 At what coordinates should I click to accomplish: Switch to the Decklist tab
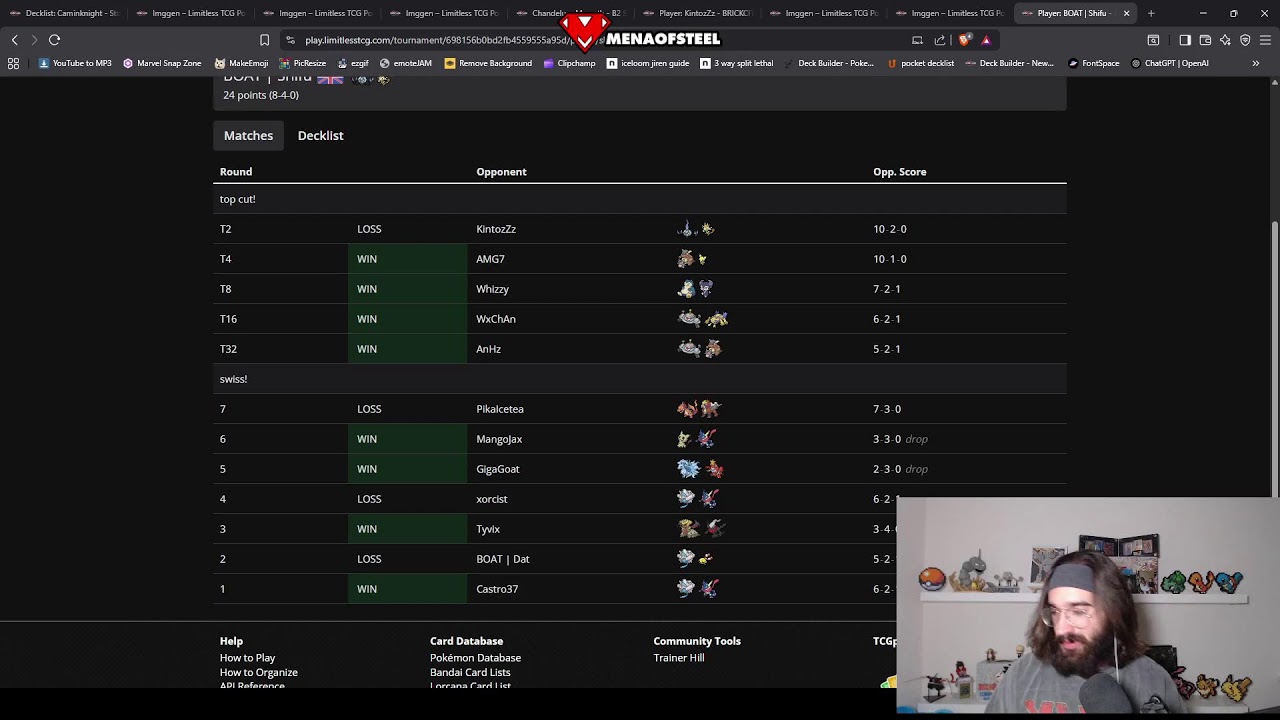(x=321, y=135)
